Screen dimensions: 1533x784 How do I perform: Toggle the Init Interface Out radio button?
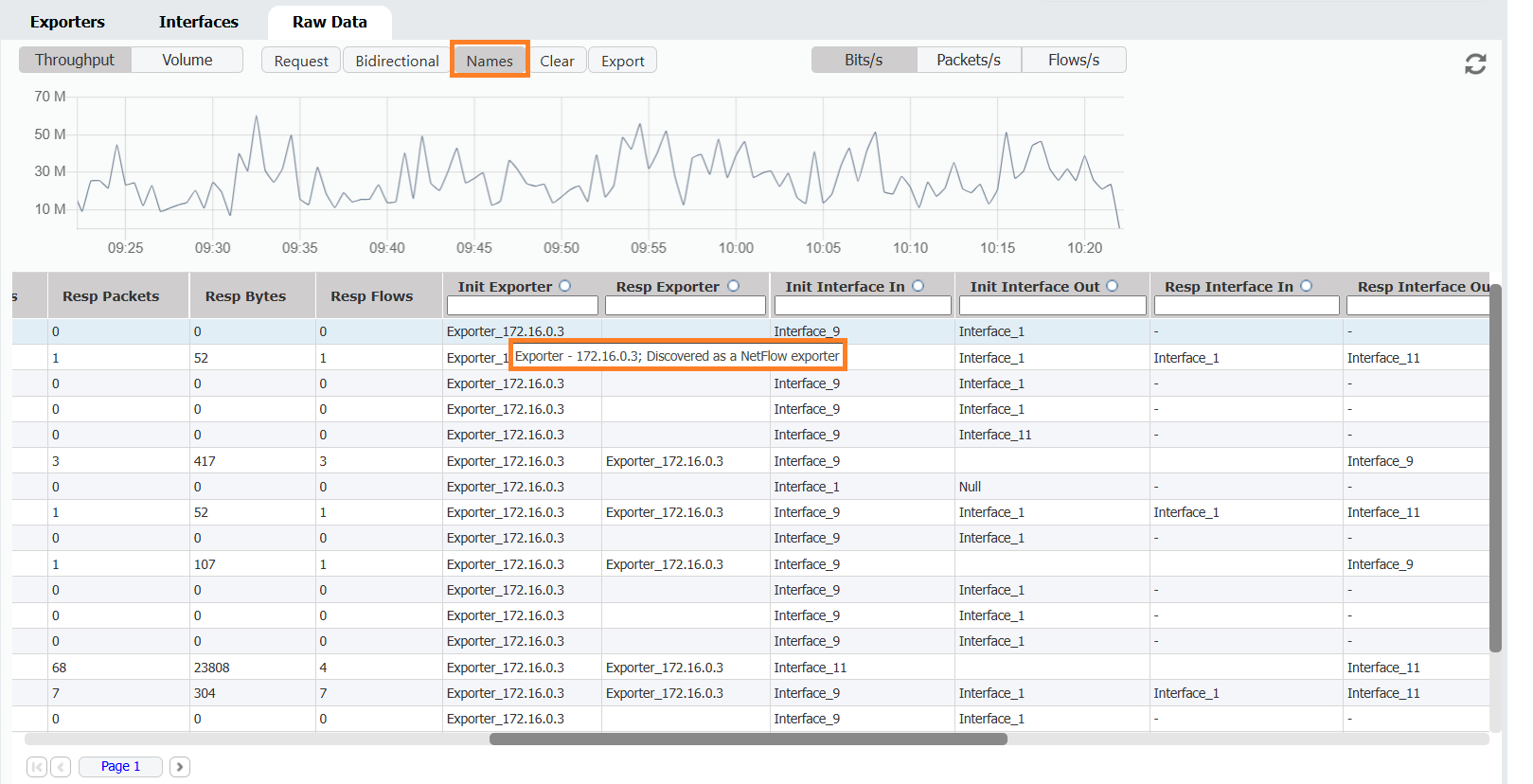coord(1113,286)
